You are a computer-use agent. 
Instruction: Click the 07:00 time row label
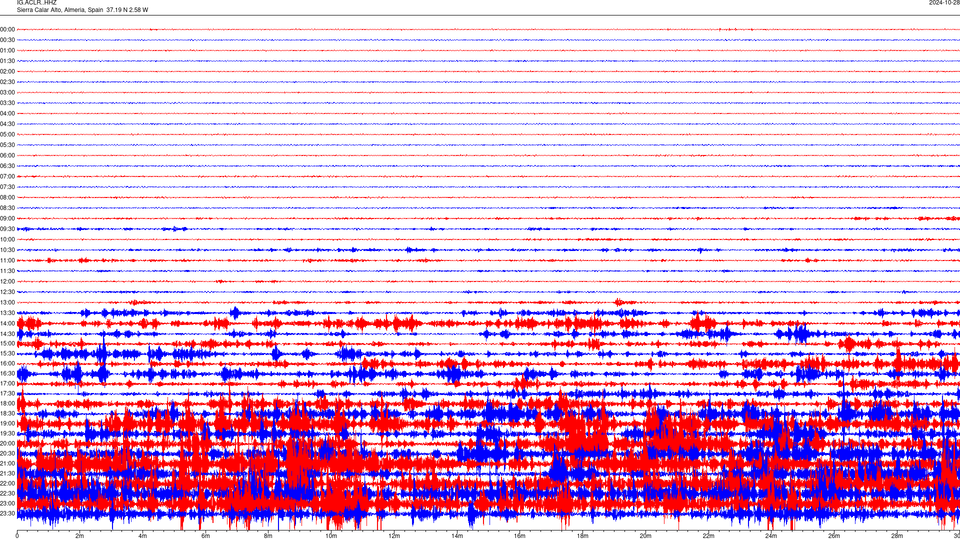pyautogui.click(x=7, y=176)
